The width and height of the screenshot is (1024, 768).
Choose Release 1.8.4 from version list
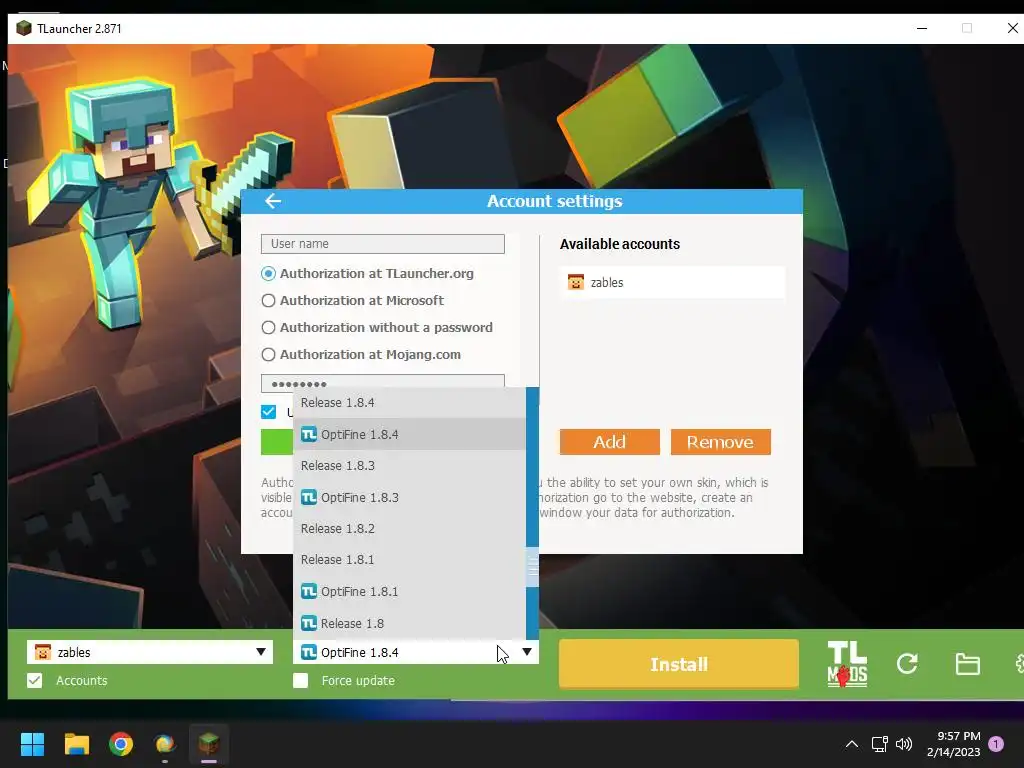point(409,402)
